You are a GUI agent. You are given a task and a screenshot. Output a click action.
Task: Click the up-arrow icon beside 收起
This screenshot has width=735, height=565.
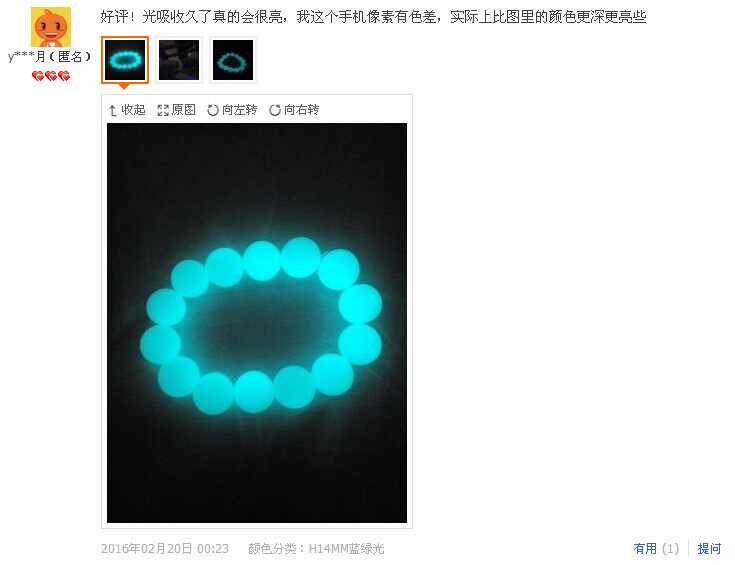coord(112,111)
